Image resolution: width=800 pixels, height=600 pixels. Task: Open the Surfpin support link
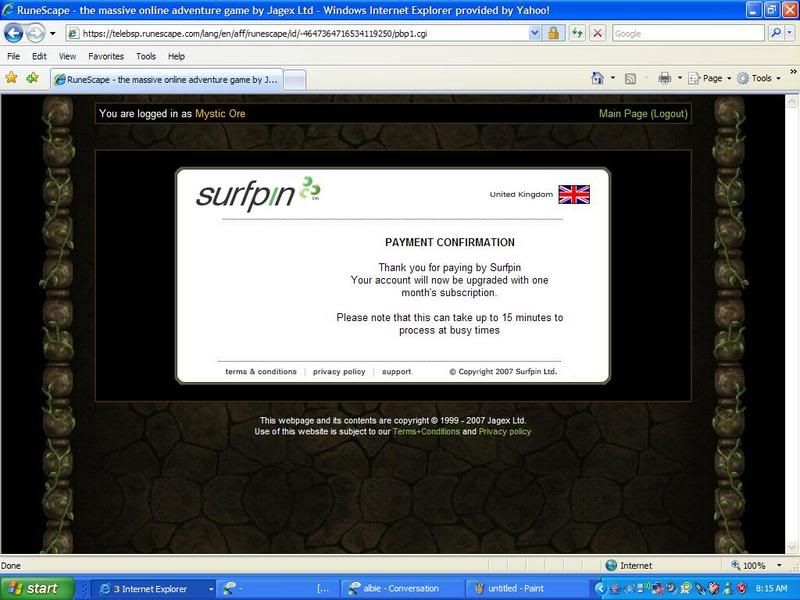pos(396,371)
